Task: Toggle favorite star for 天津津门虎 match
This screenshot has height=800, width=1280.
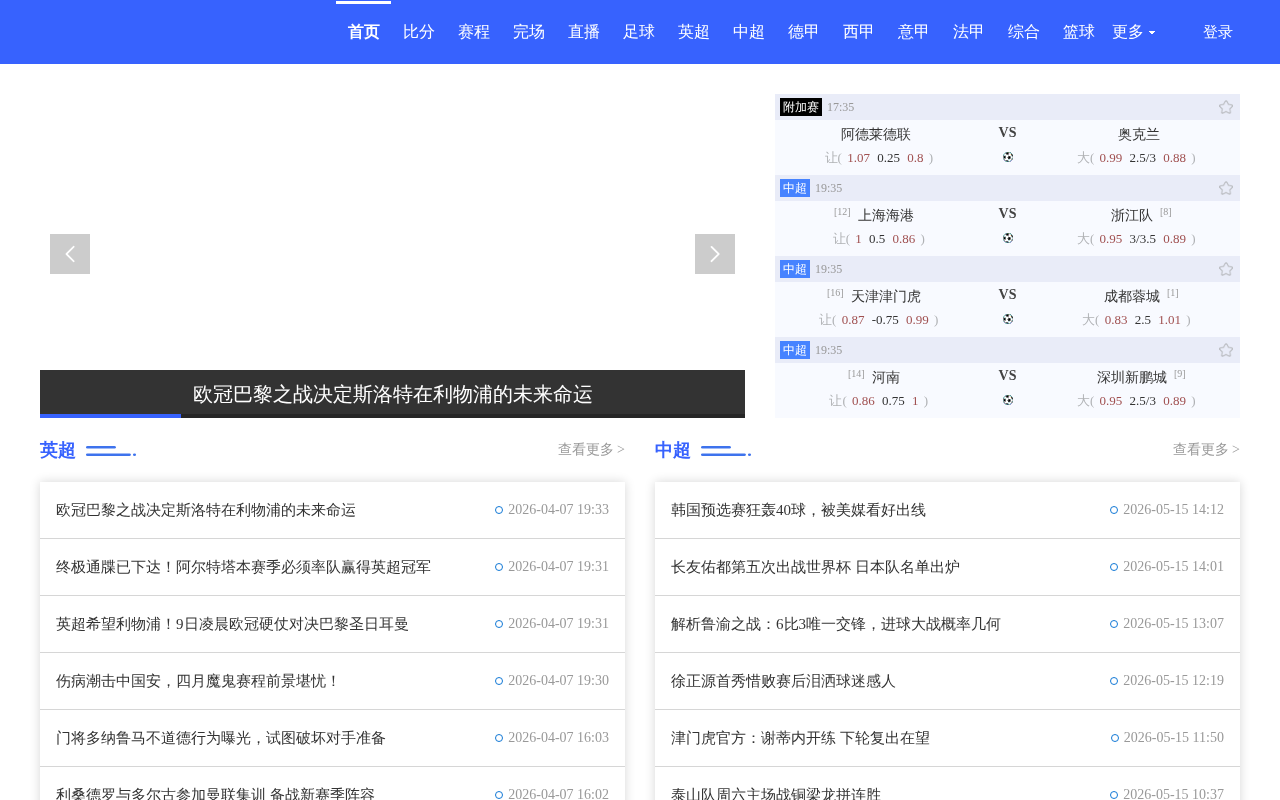Action: coord(1226,269)
